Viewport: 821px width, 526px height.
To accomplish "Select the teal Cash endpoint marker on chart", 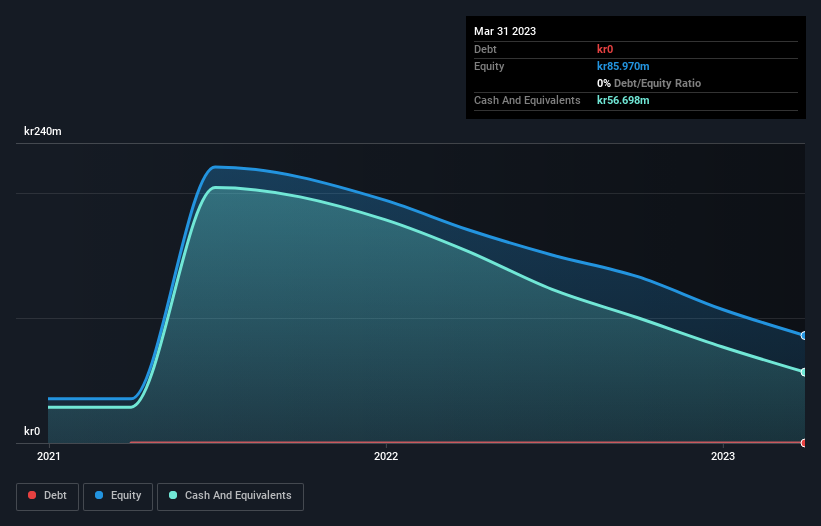I will (804, 372).
